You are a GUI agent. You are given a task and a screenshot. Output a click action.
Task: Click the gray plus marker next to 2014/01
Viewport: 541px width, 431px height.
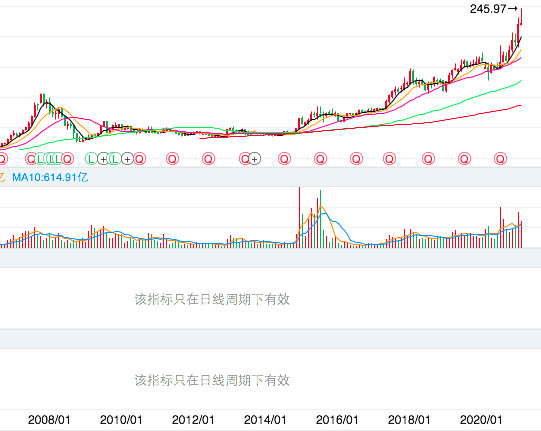(255, 159)
